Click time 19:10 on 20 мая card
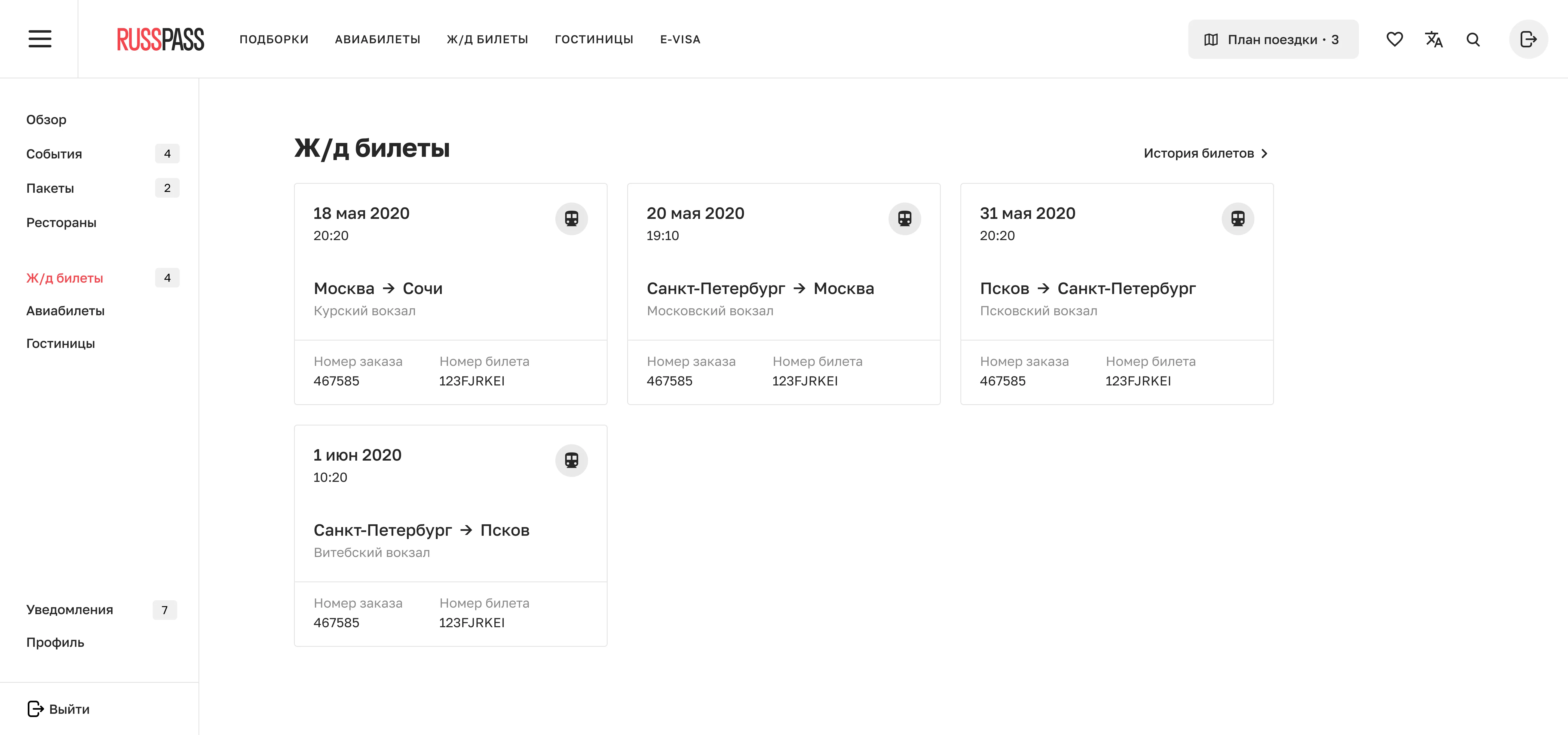Image resolution: width=1568 pixels, height=735 pixels. click(662, 235)
